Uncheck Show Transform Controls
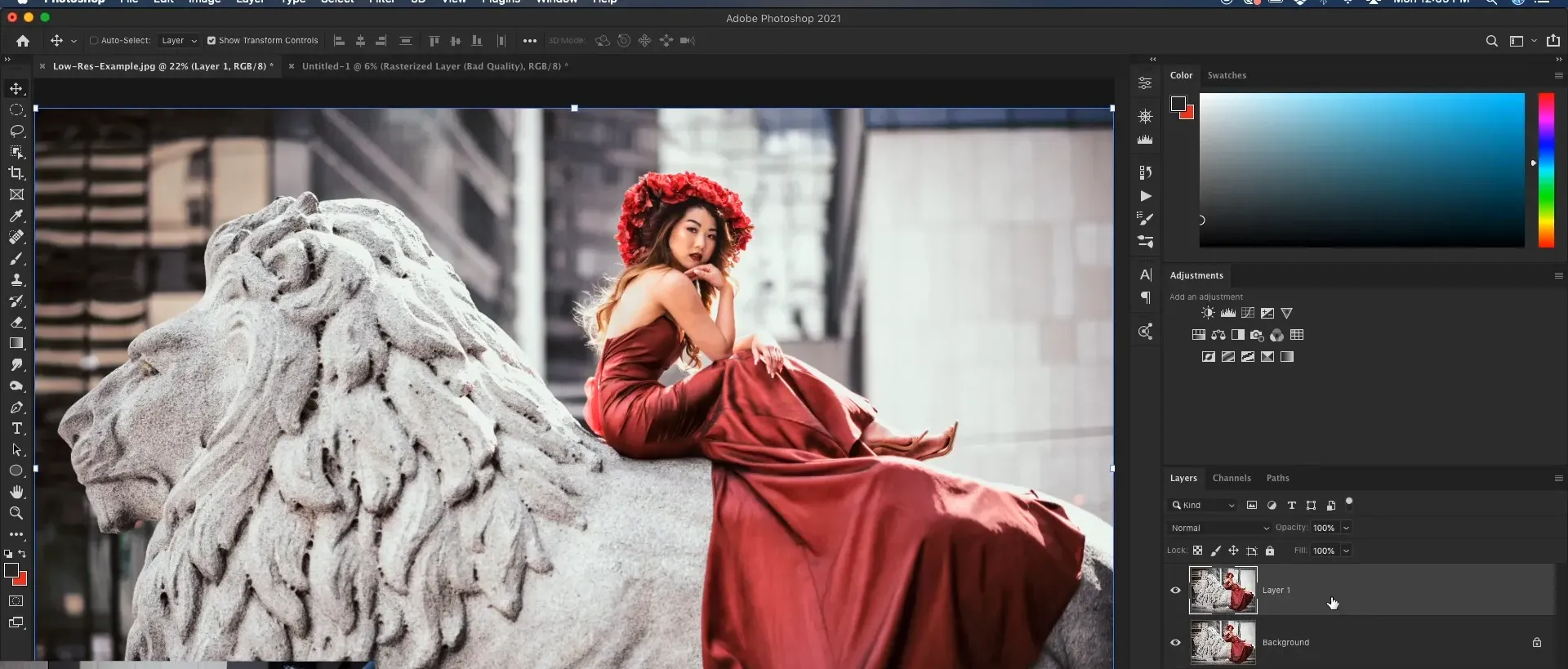The width and height of the screenshot is (1568, 669). coord(212,41)
